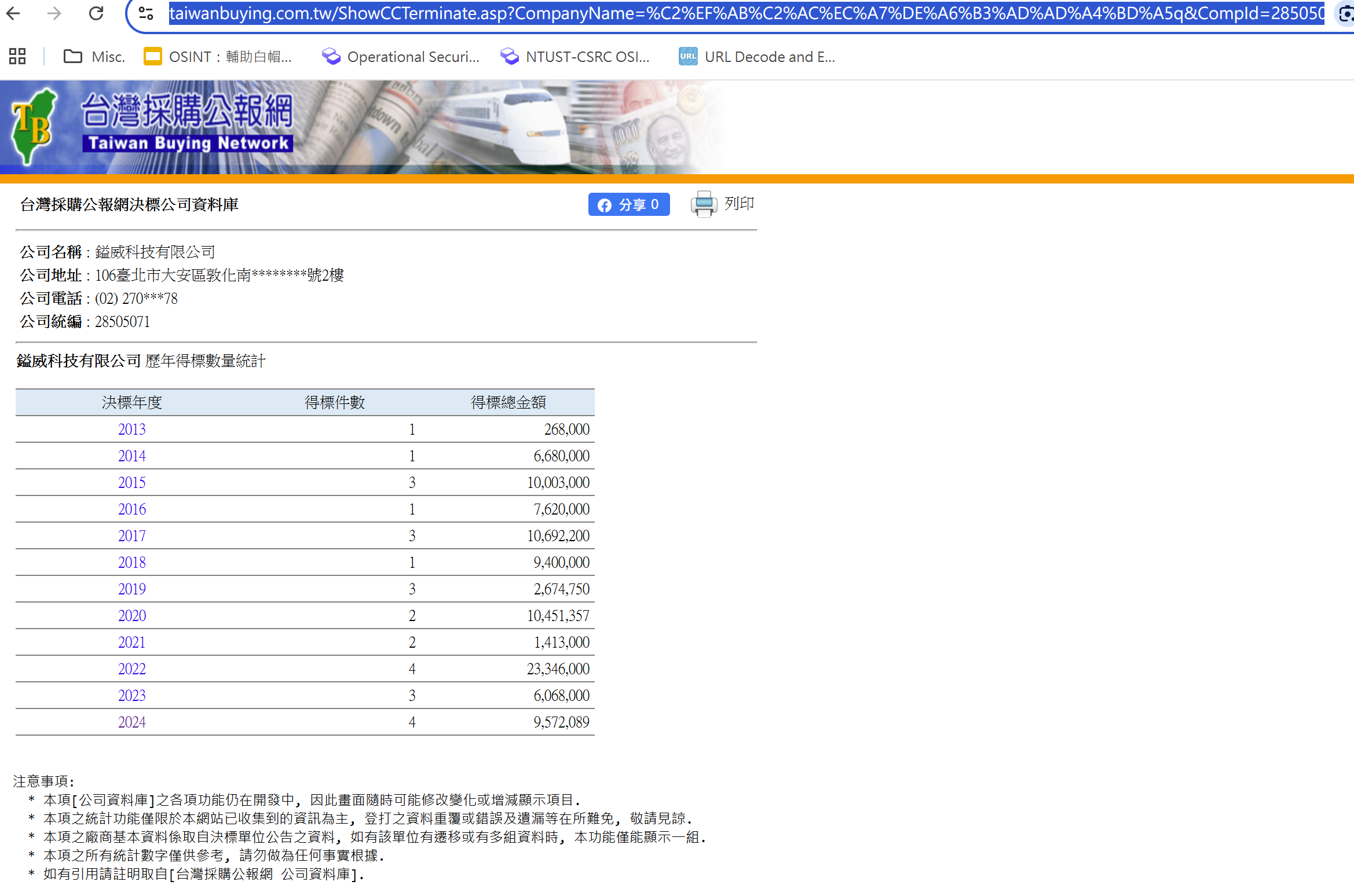Open Operational Securi... bookmark
Viewport: 1354px width, 896px height.
(401, 57)
